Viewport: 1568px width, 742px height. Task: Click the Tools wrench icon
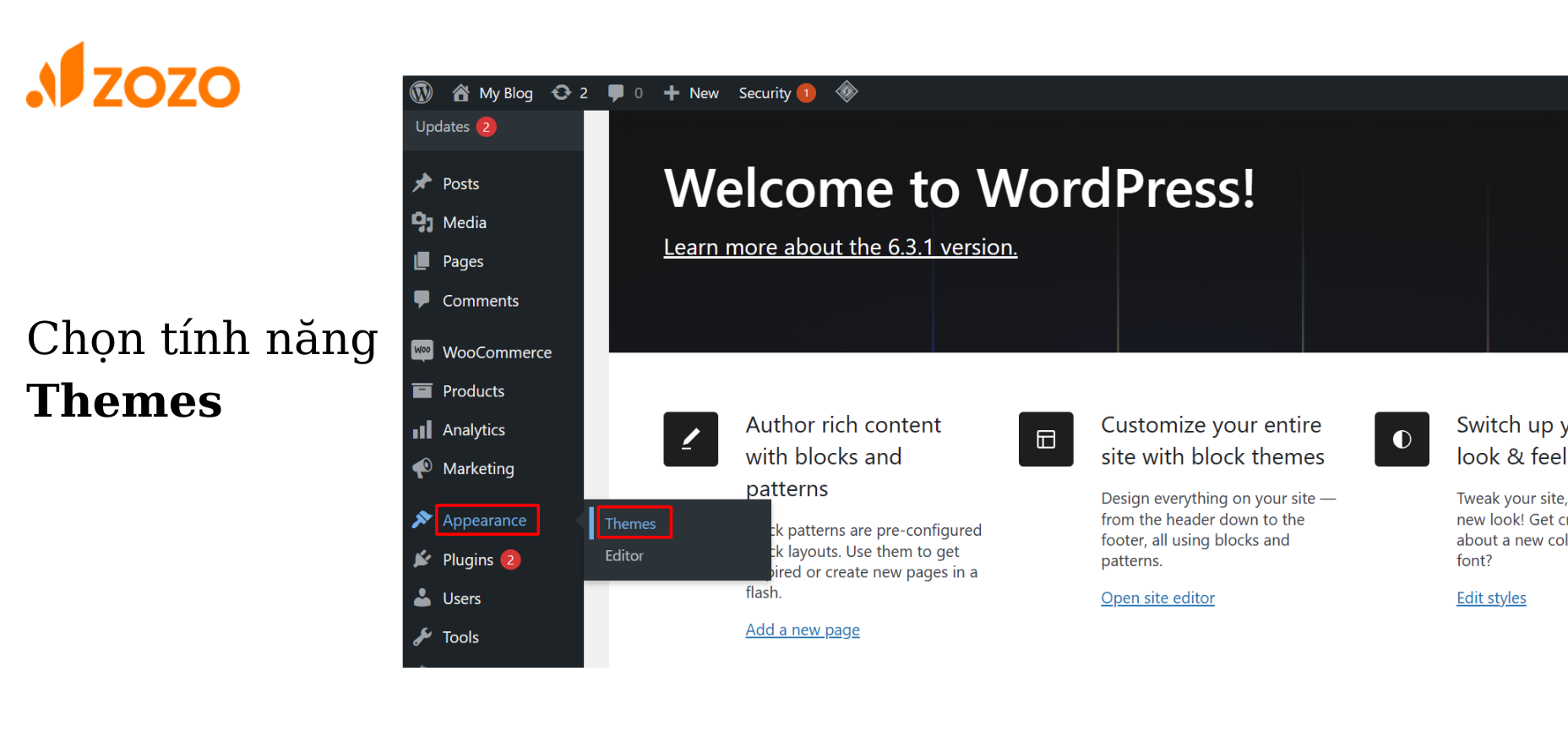tap(422, 636)
